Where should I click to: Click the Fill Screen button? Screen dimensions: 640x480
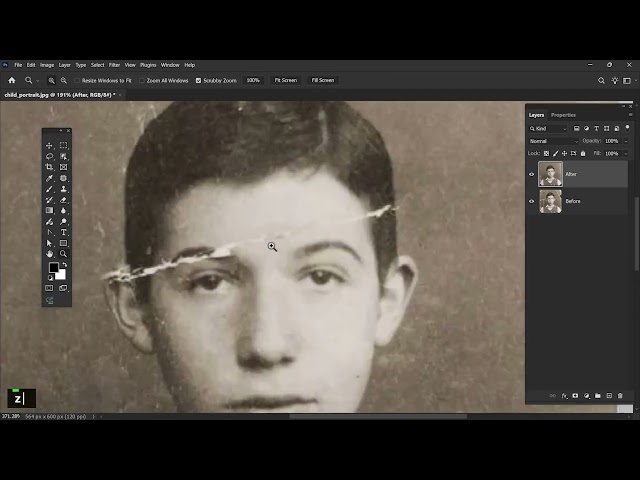(x=323, y=80)
